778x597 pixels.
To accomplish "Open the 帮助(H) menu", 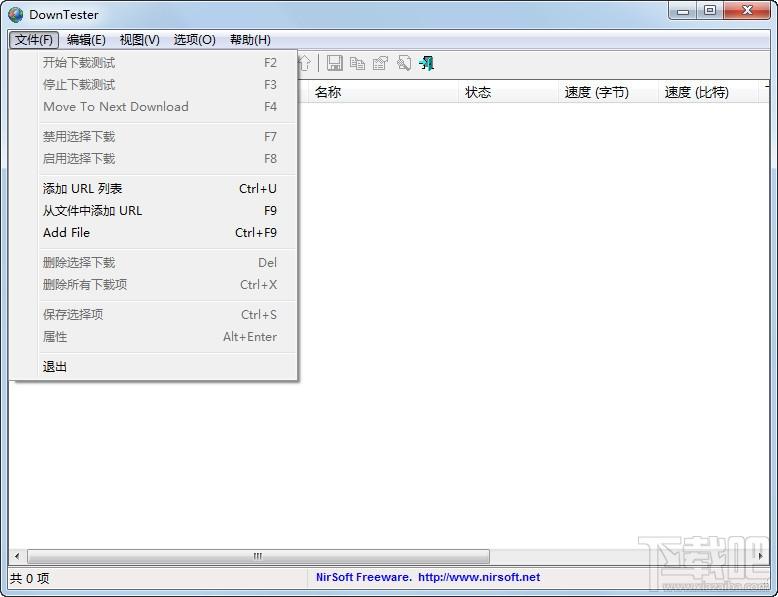I will [x=250, y=40].
